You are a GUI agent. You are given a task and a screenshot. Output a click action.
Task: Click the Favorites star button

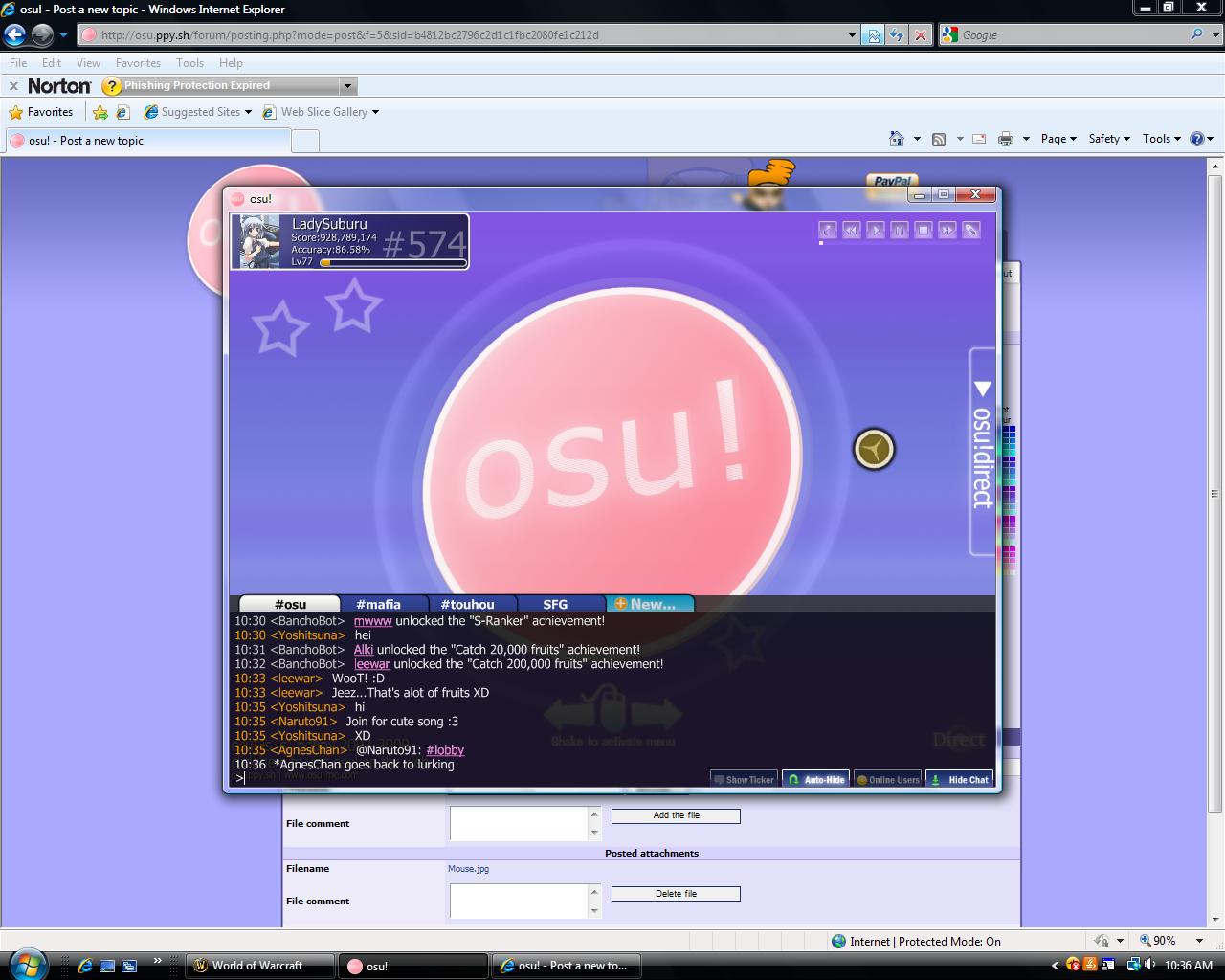pos(41,112)
